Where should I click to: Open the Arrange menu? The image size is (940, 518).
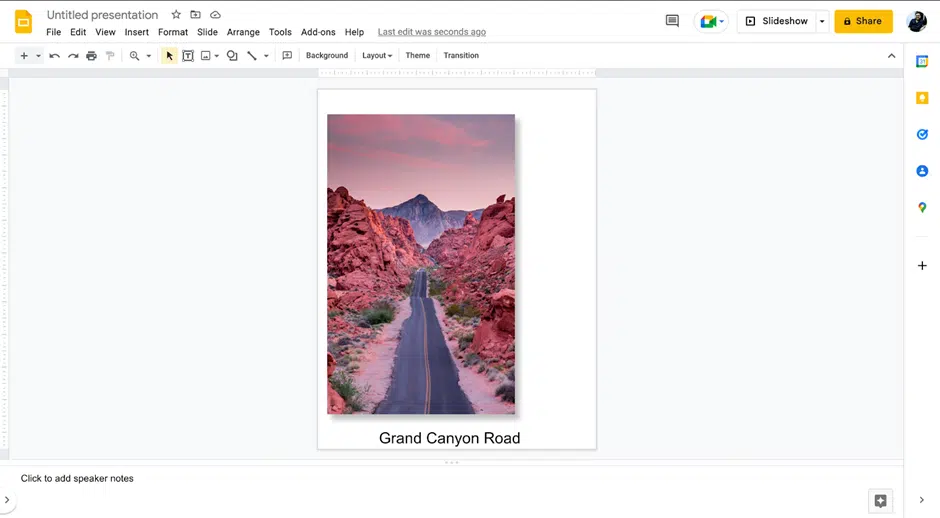point(243,32)
